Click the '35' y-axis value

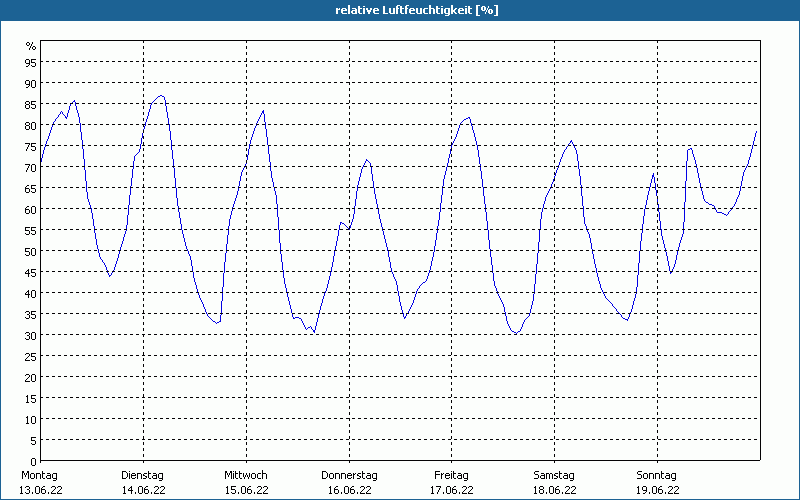pos(31,315)
